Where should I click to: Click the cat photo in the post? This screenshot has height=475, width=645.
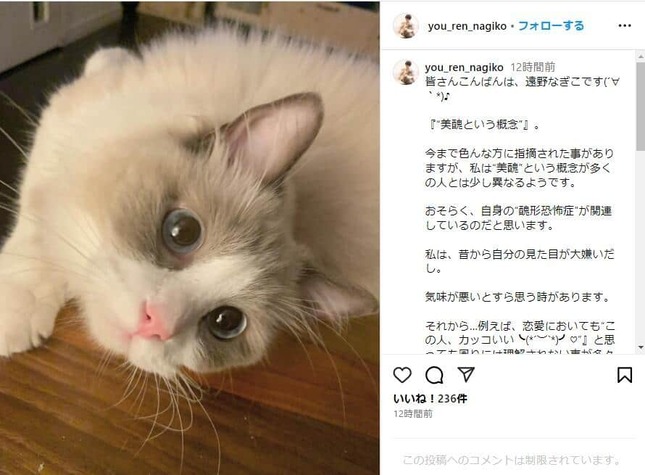pyautogui.click(x=190, y=239)
